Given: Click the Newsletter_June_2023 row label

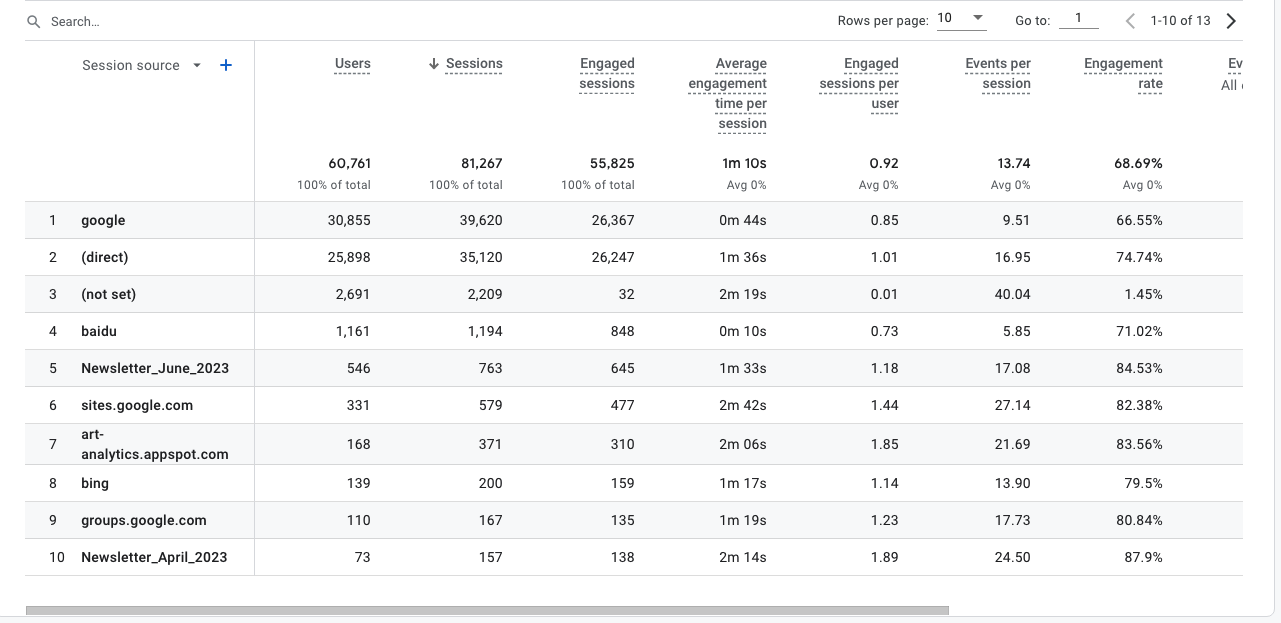Looking at the screenshot, I should (x=155, y=368).
